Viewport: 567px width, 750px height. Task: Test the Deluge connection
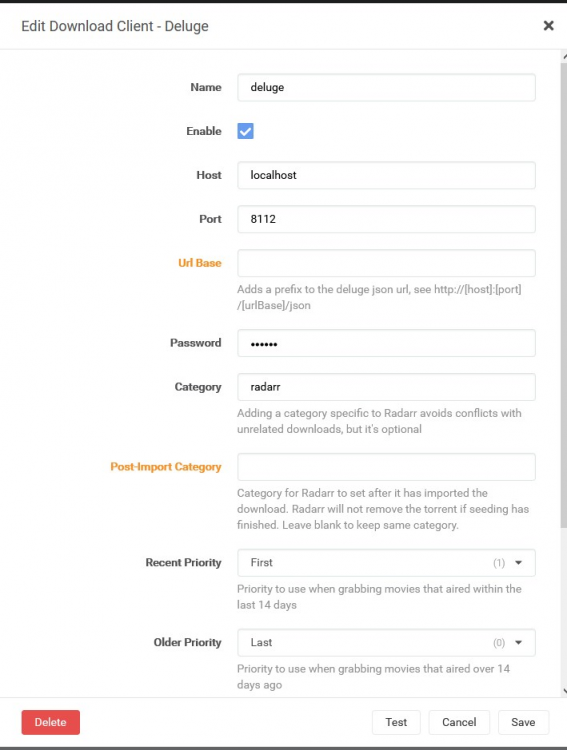[396, 722]
